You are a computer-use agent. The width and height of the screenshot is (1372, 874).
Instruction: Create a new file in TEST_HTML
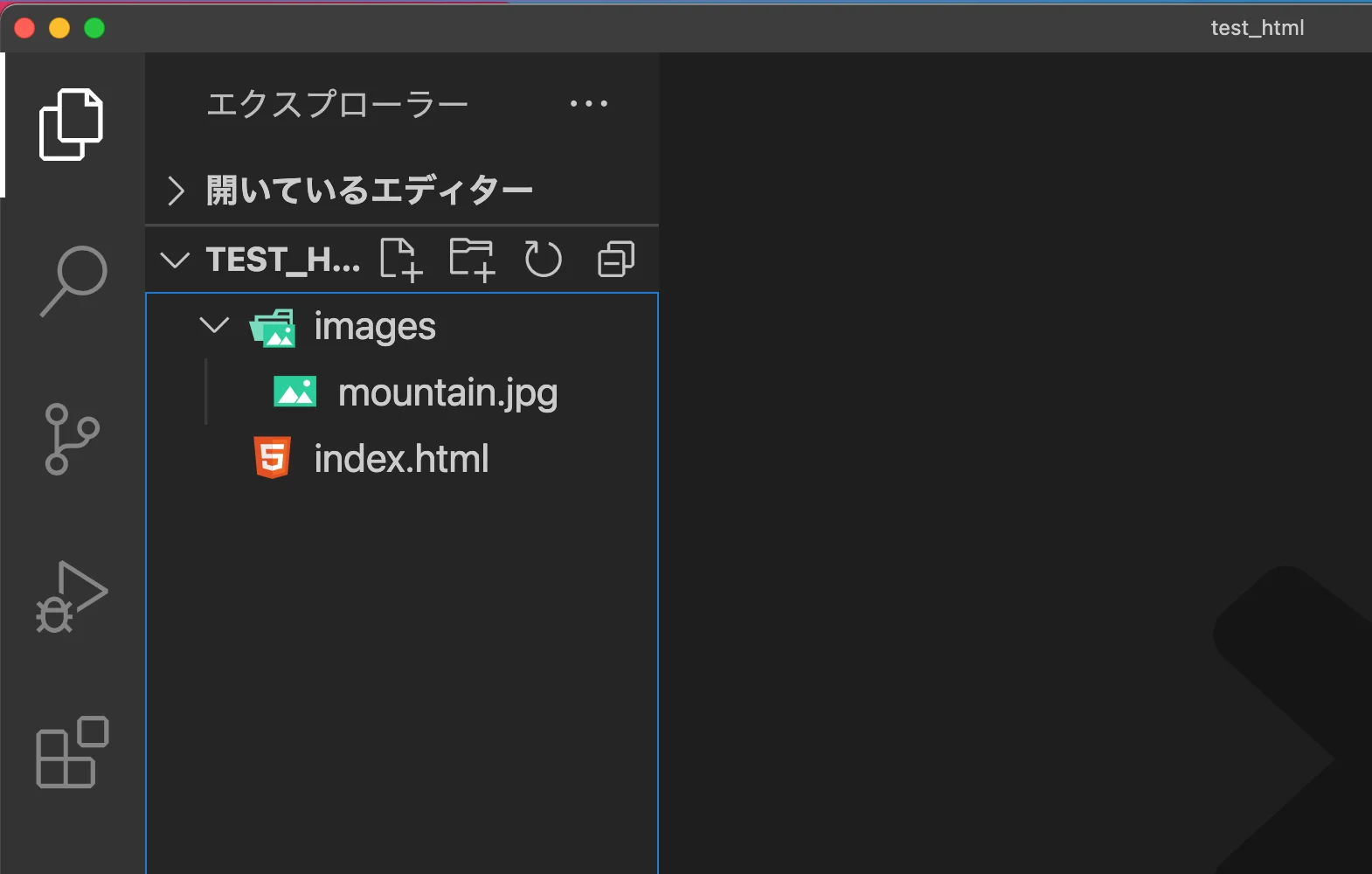point(401,260)
